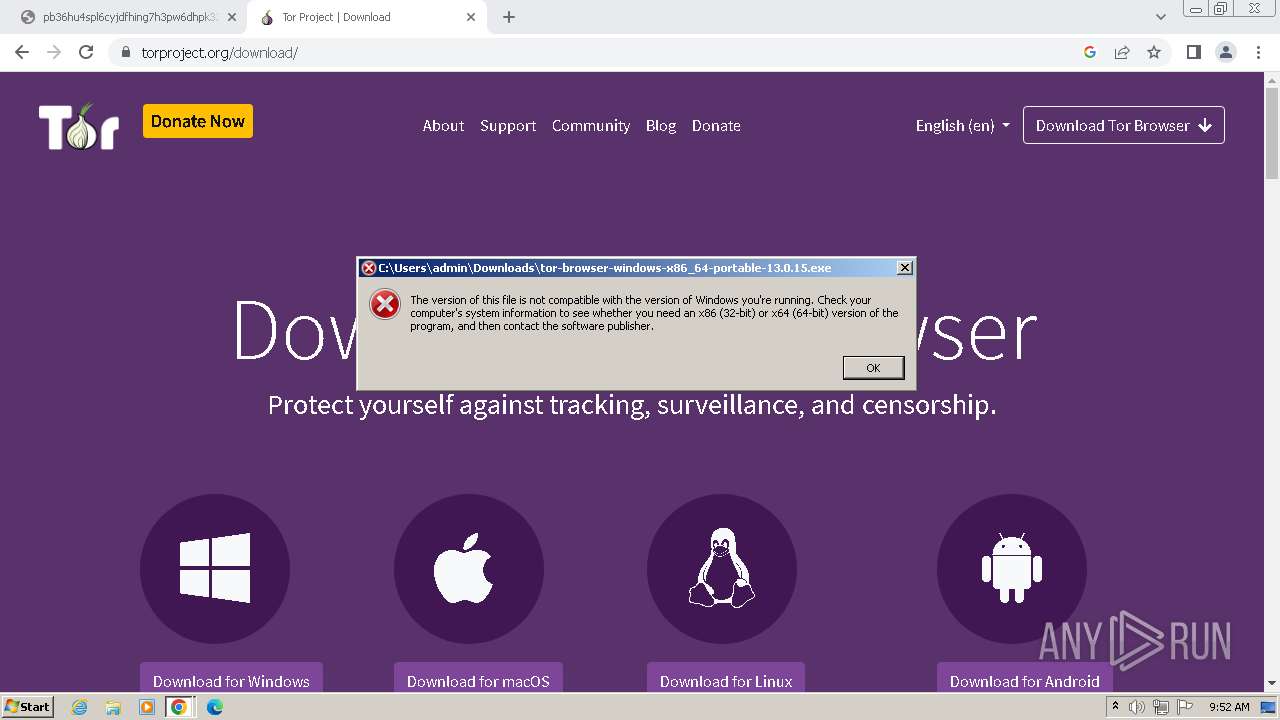Reload the page with refresh icon
This screenshot has height=720, width=1280.
(86, 52)
